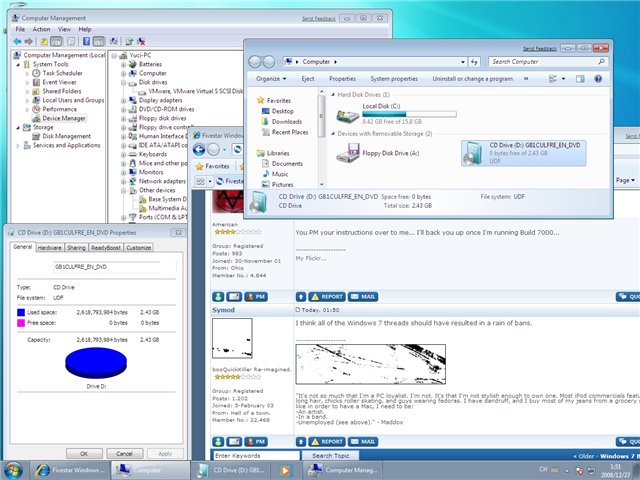
Task: Expand DVD/CD-ROM drives device category
Action: tap(123, 109)
